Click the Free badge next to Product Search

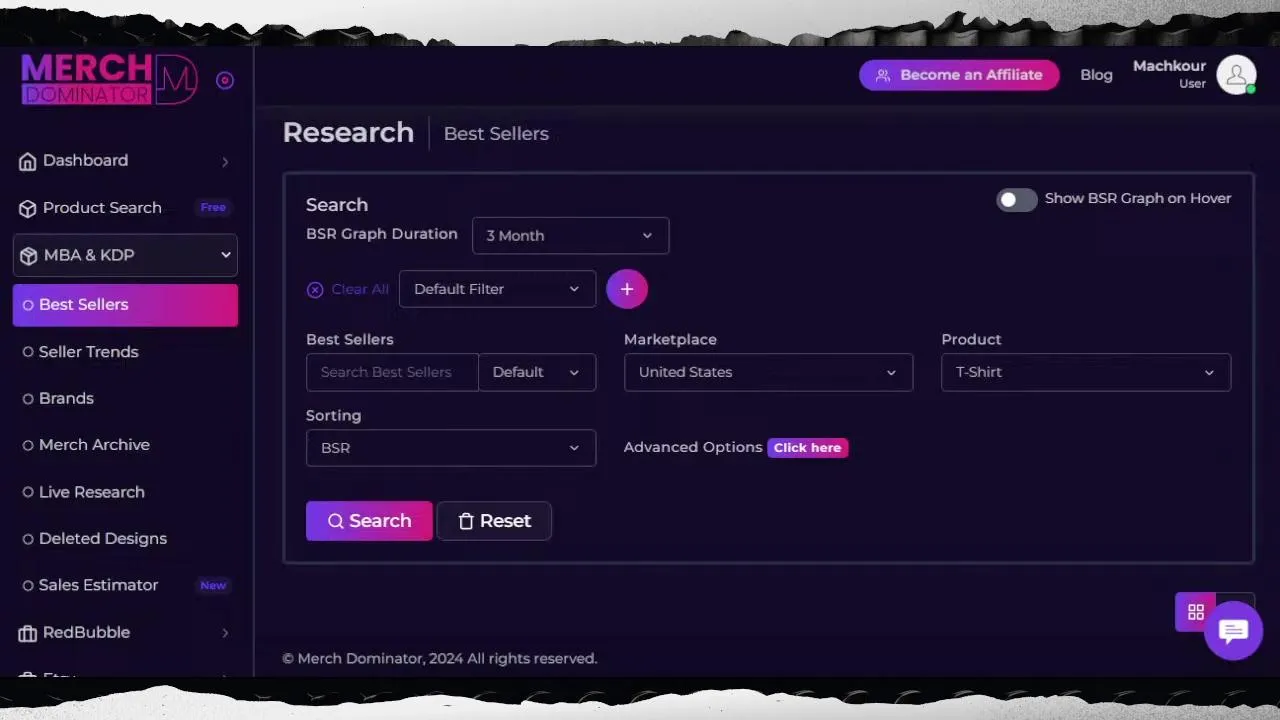pos(213,208)
